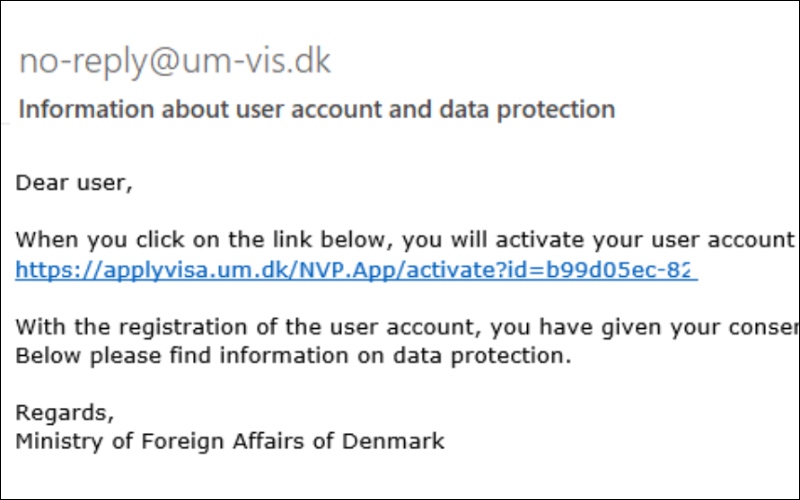Click the "https" prefix of the link
800x500 pixels.
pos(39,270)
